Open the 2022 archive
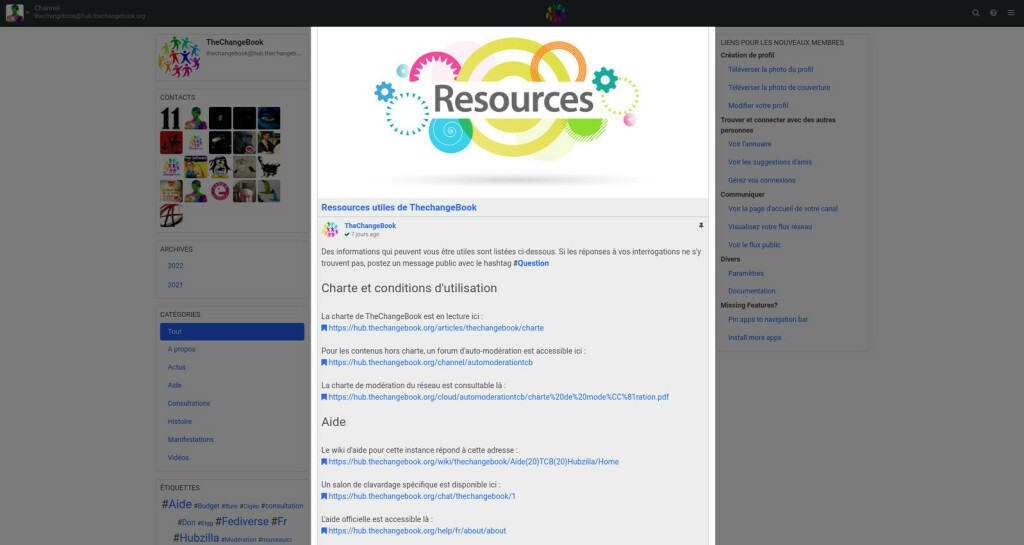Viewport: 1024px width, 545px height. tap(175, 266)
